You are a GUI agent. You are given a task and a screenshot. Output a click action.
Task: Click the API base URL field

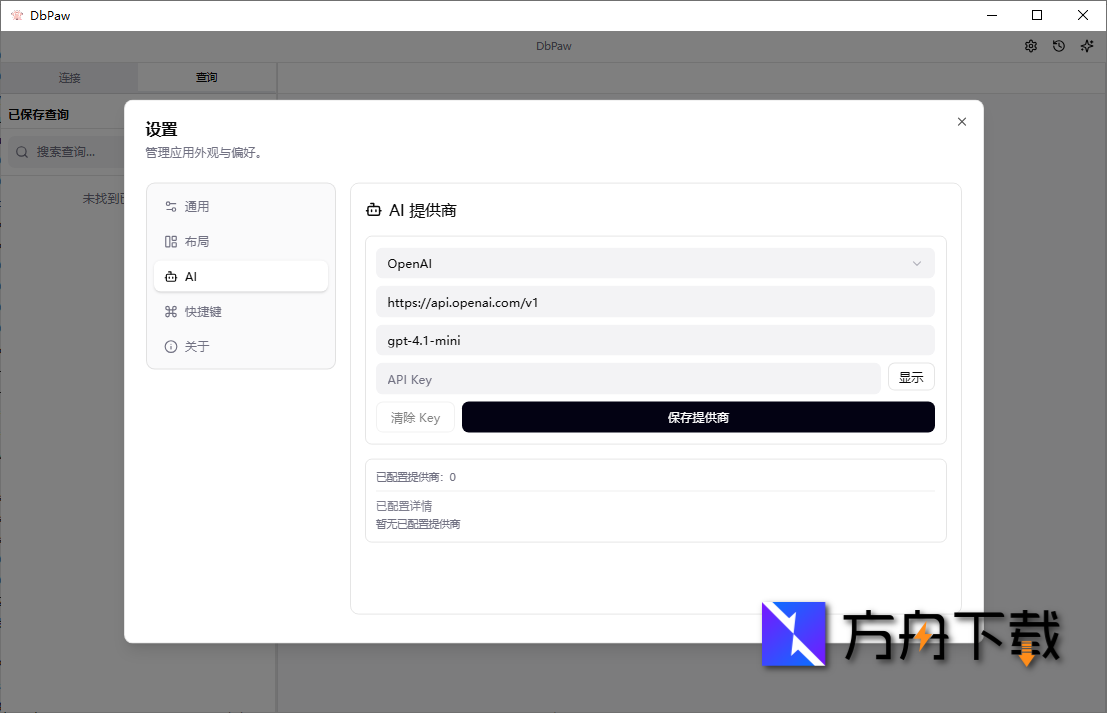click(x=654, y=302)
